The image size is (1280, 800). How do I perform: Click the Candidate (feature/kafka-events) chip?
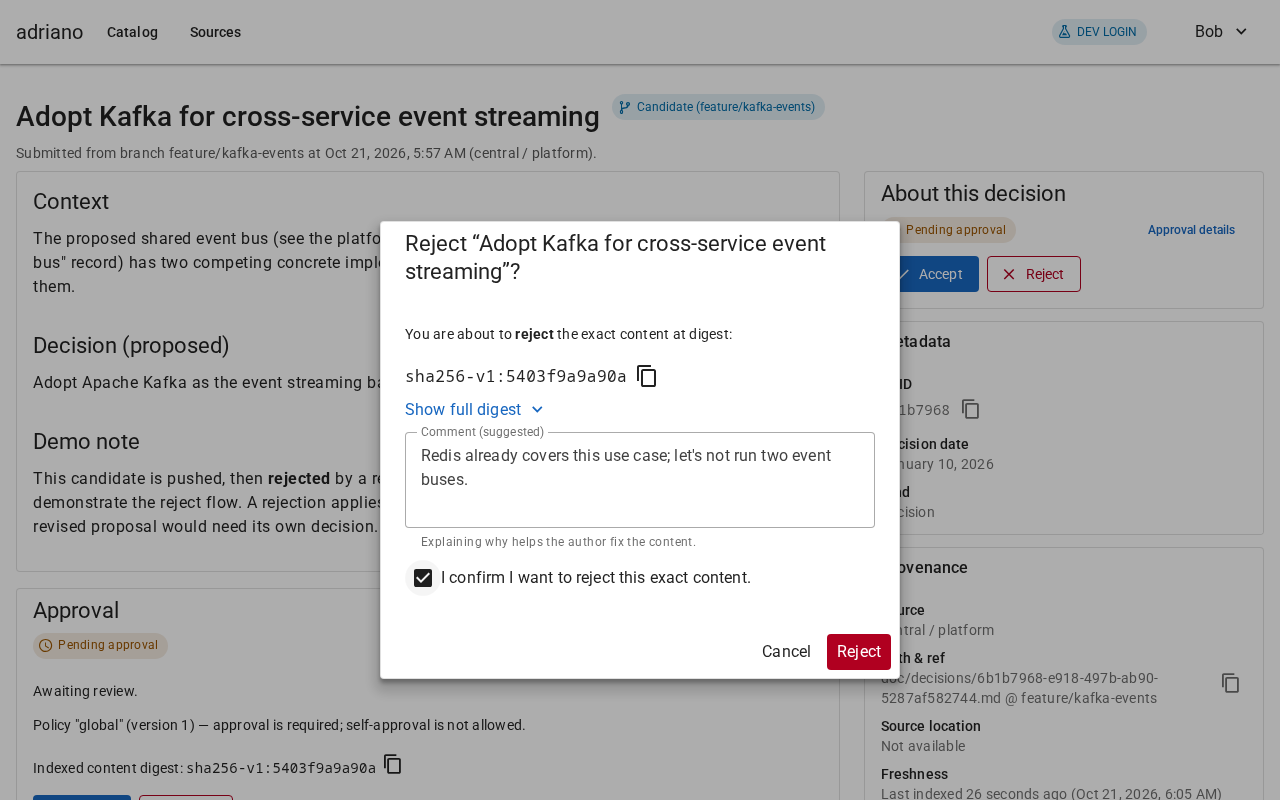(x=718, y=107)
